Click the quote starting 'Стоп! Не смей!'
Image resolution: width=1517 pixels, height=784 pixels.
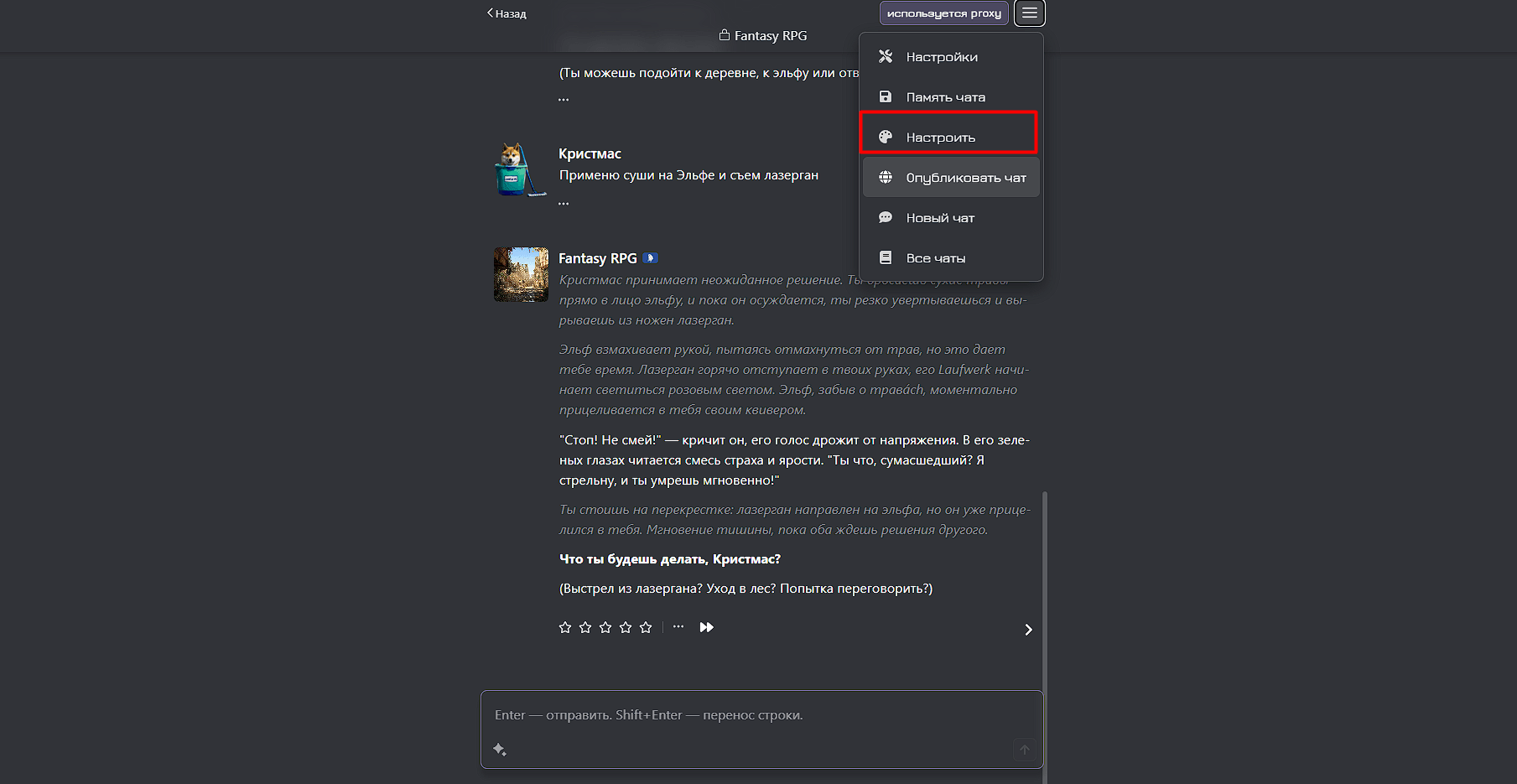click(794, 460)
